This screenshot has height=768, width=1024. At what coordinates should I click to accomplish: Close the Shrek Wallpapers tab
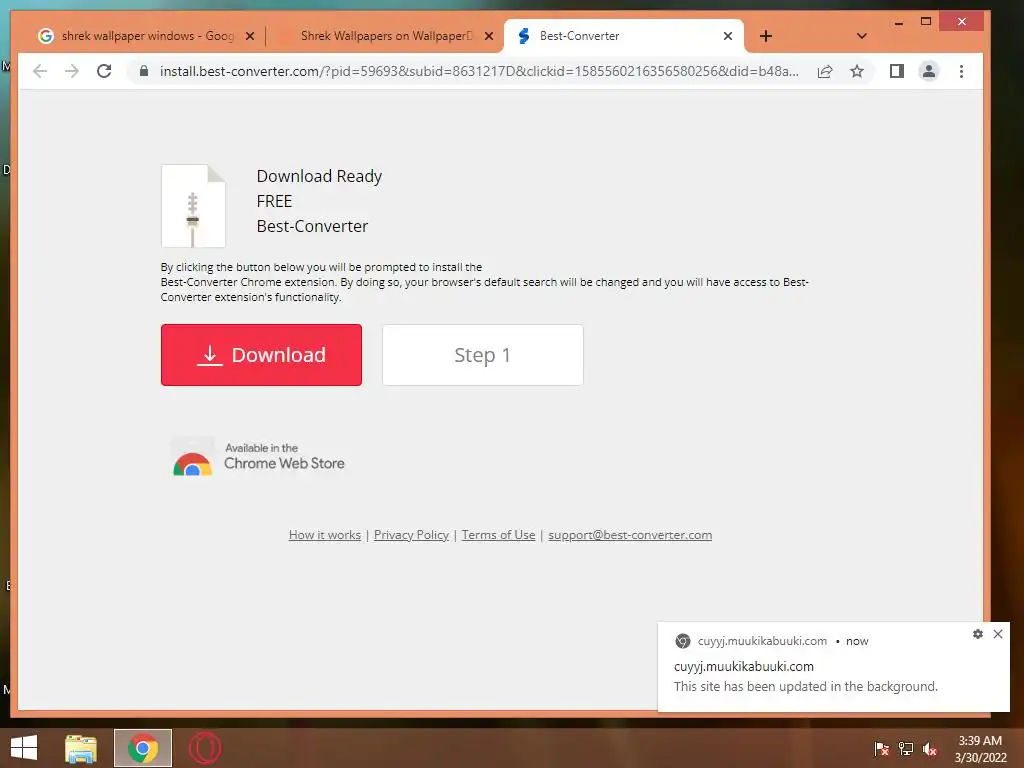coord(488,36)
